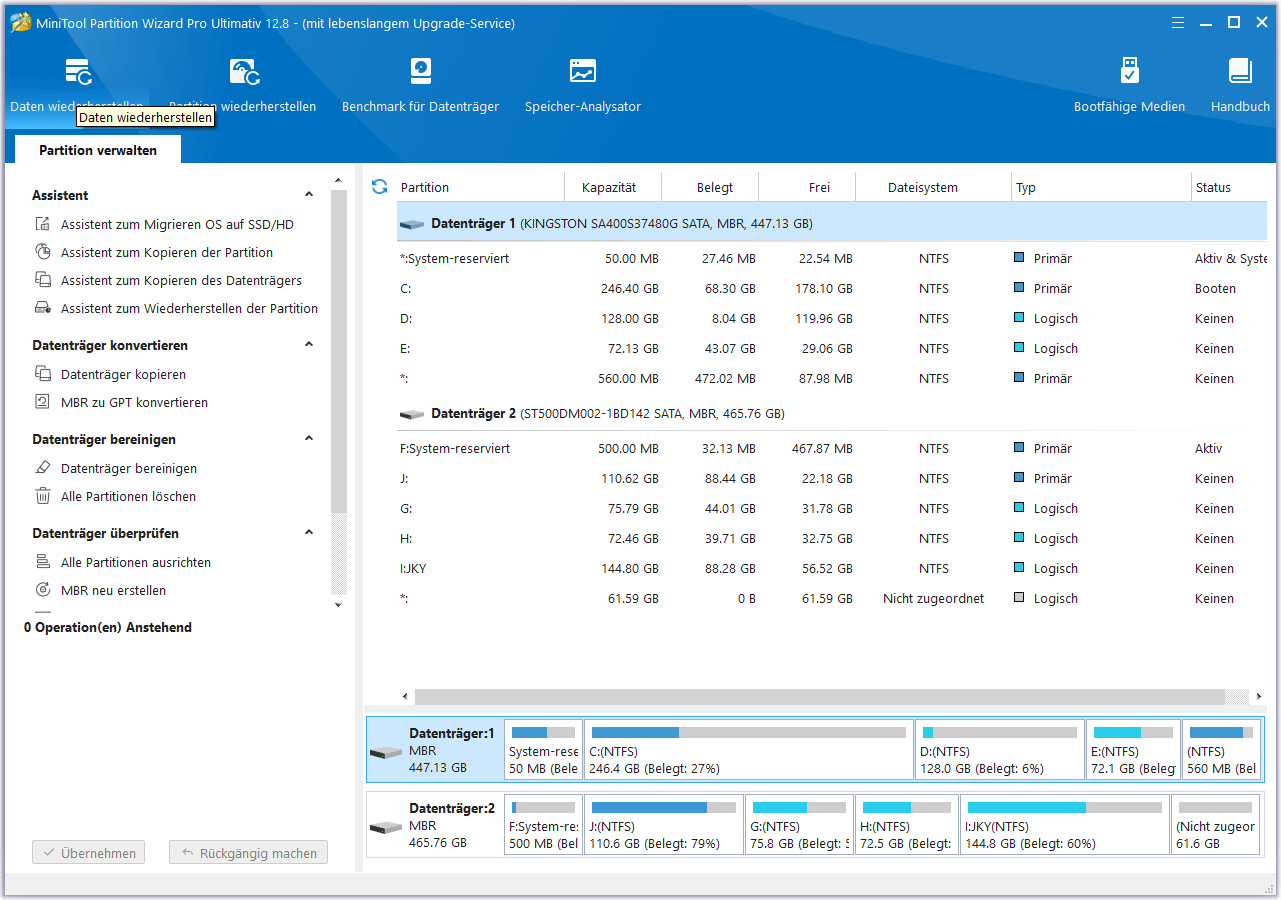Screen dimensions: 1281x900
Task: Select the J: partition row
Action: click(831, 479)
